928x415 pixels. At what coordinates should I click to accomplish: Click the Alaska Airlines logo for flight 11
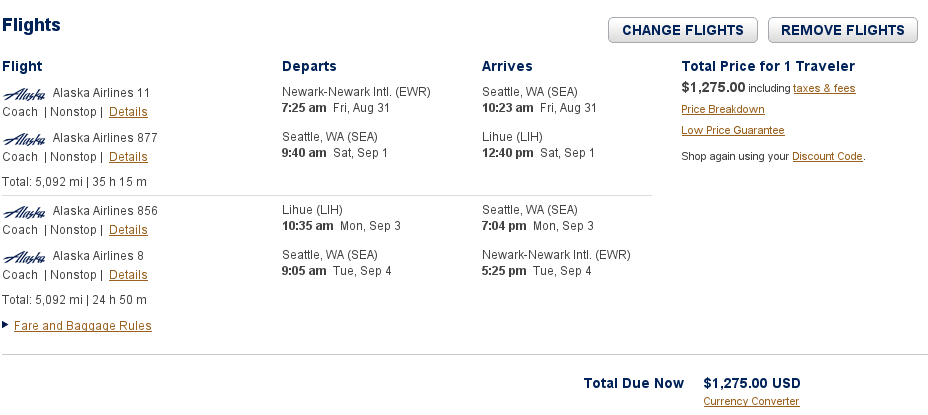25,94
